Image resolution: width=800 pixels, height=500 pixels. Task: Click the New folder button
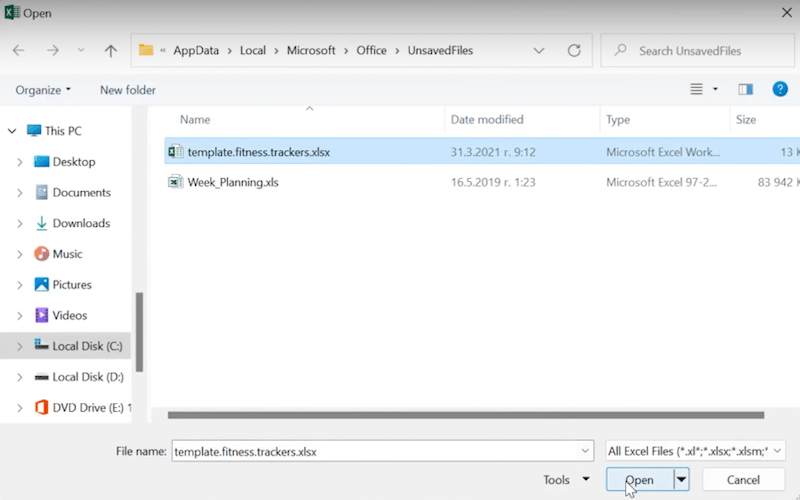(x=128, y=90)
